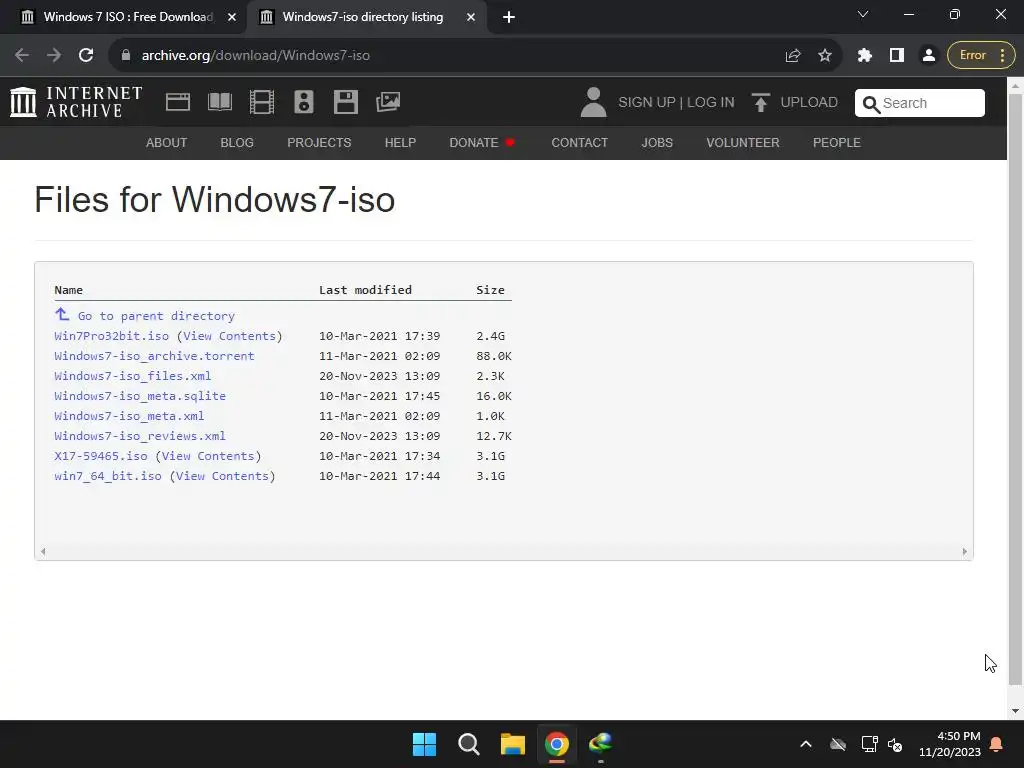Open the Chrome menu via Error button
The image size is (1024, 768).
tap(981, 56)
